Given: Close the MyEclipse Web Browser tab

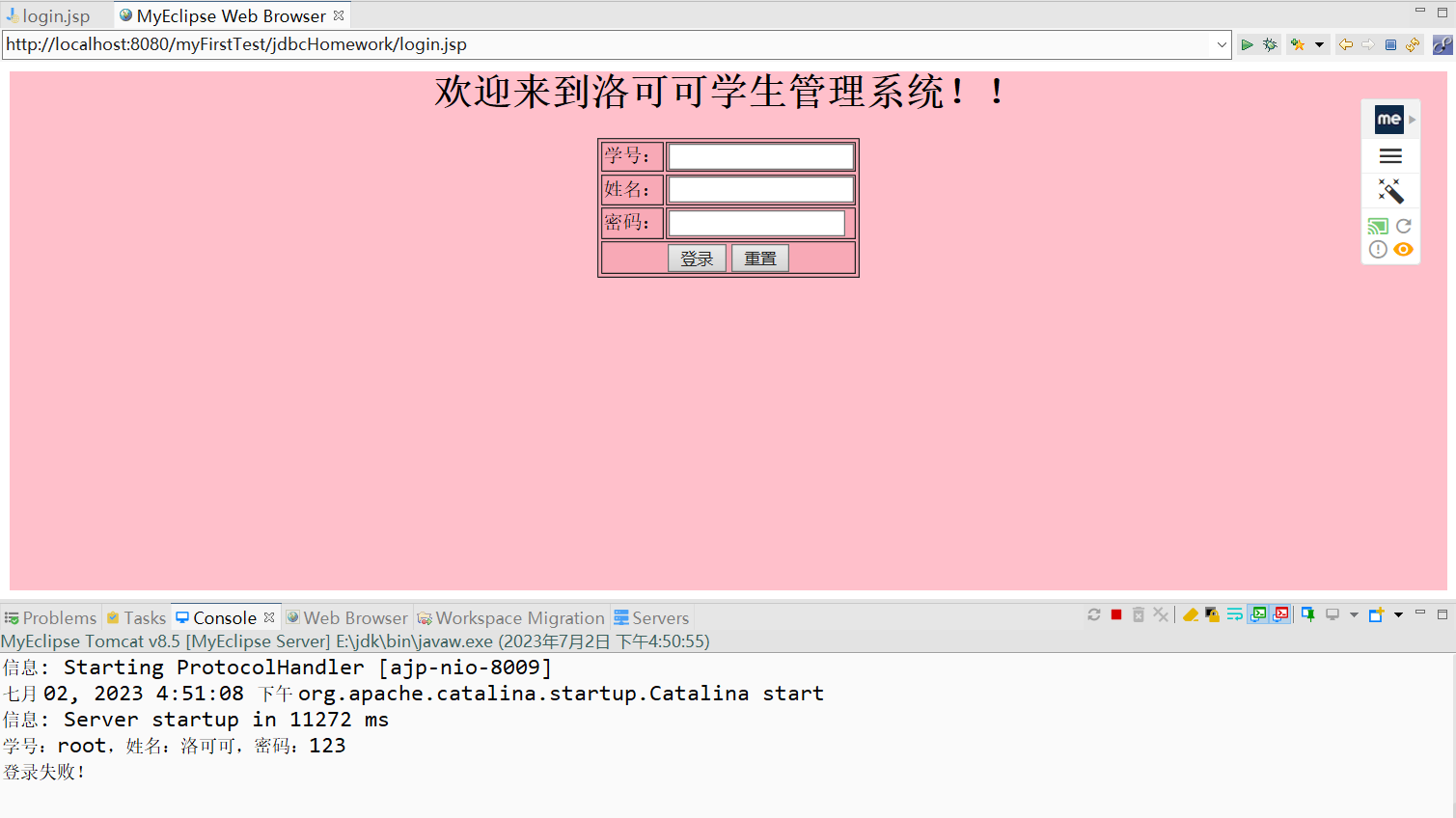Looking at the screenshot, I should (339, 15).
